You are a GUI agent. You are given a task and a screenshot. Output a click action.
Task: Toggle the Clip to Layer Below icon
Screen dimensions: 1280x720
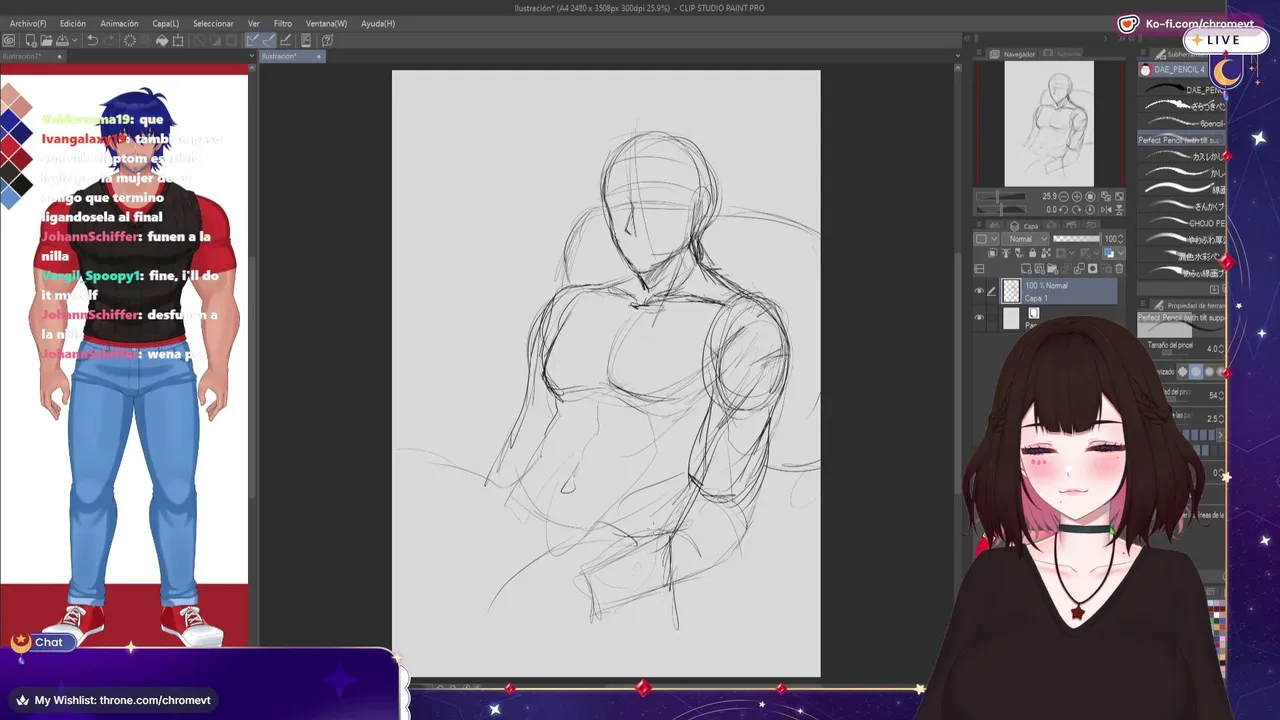coord(992,254)
